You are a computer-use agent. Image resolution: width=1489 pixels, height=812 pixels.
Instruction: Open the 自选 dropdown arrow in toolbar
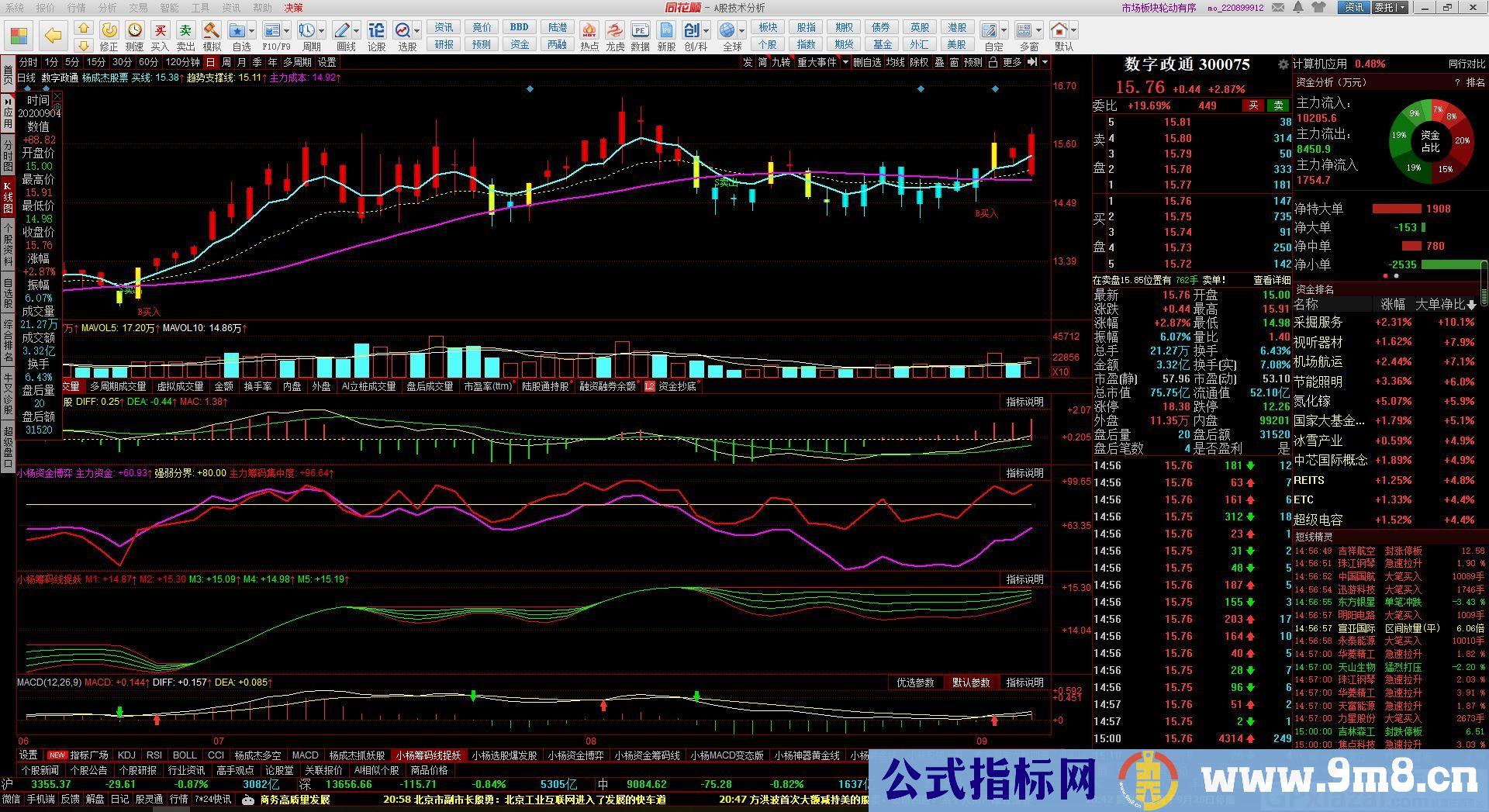coord(253,31)
